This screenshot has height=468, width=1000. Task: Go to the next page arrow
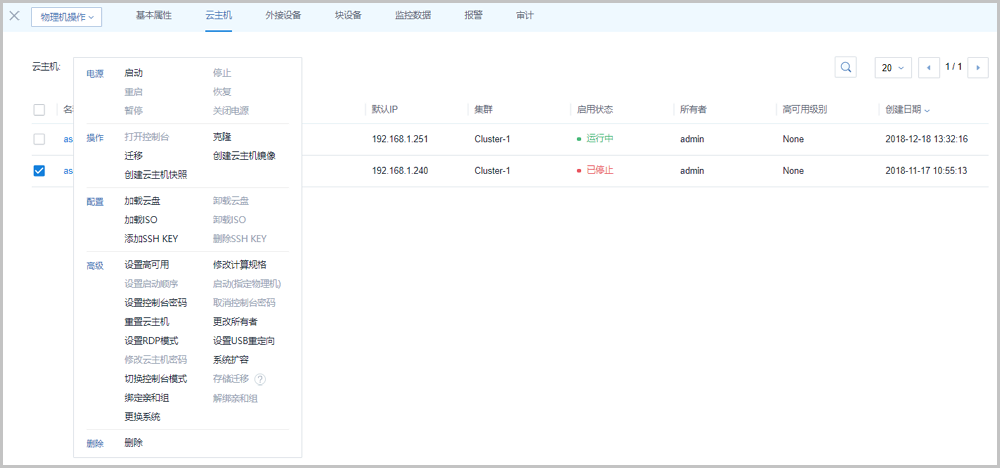pyautogui.click(x=978, y=67)
